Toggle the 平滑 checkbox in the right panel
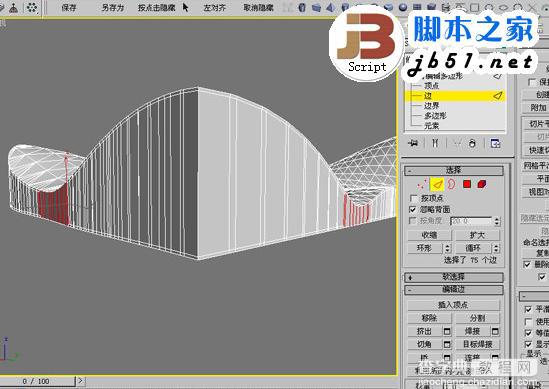 click(x=528, y=310)
